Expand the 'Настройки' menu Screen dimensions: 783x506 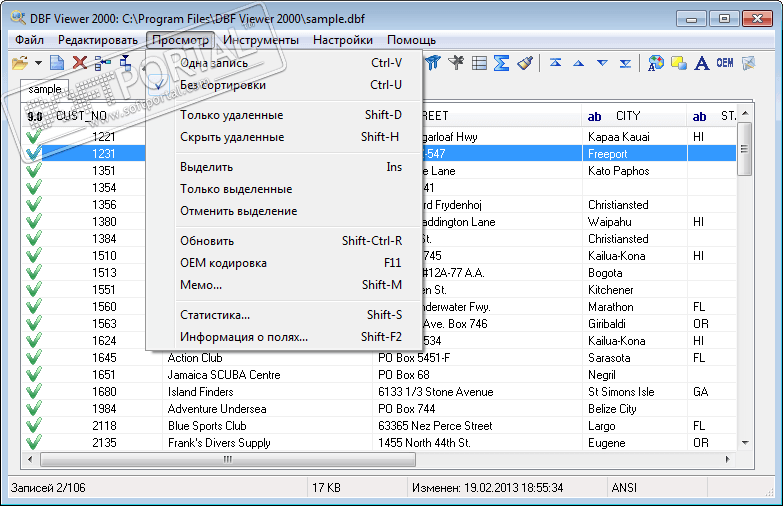point(343,40)
